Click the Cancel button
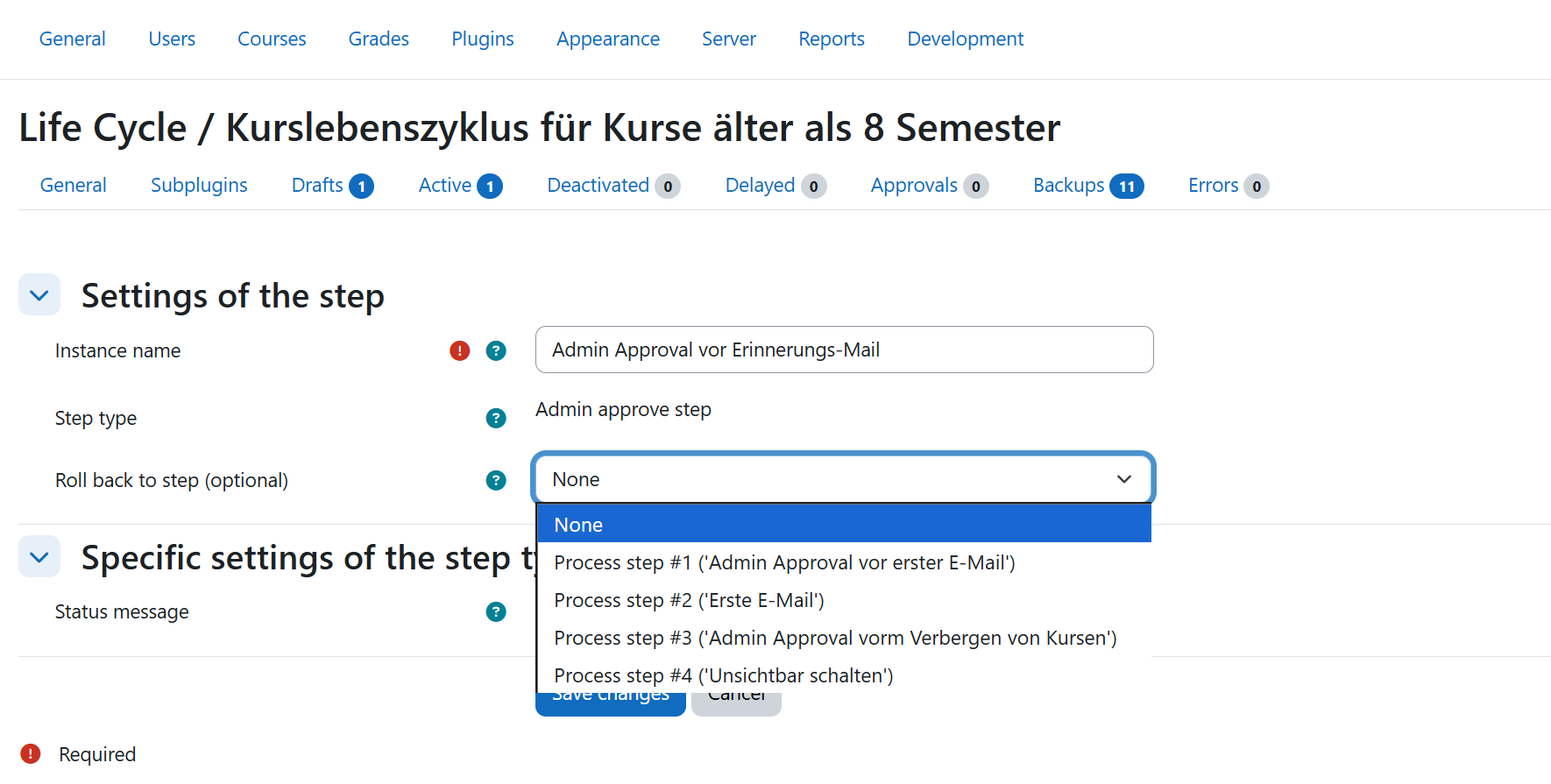Screen dimensions: 1551x784 [736, 705]
